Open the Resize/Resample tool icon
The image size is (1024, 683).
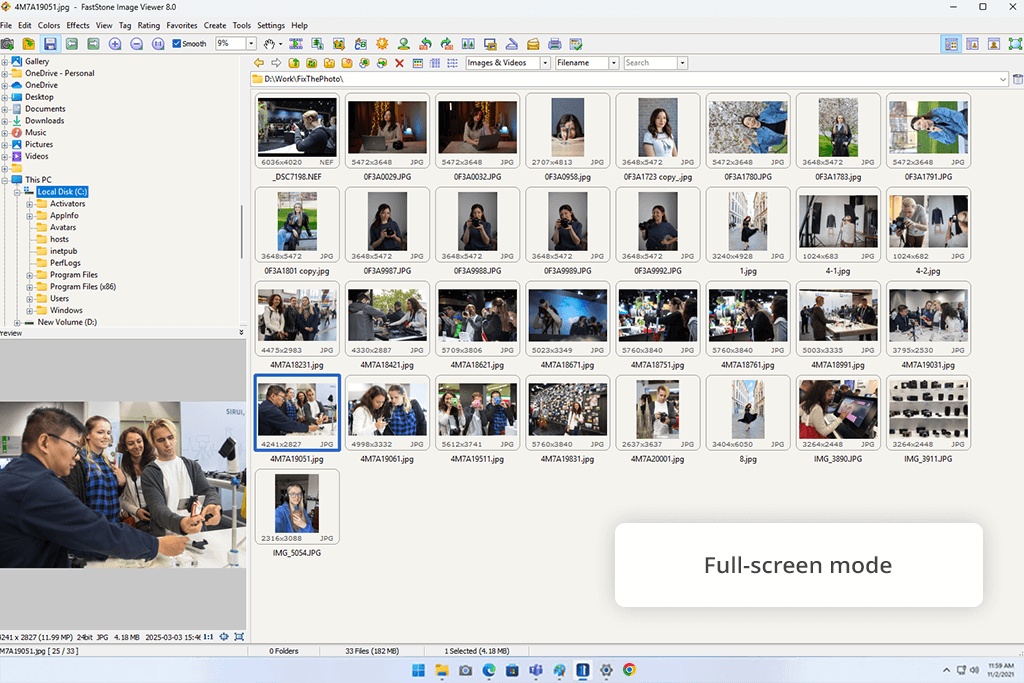tap(317, 44)
